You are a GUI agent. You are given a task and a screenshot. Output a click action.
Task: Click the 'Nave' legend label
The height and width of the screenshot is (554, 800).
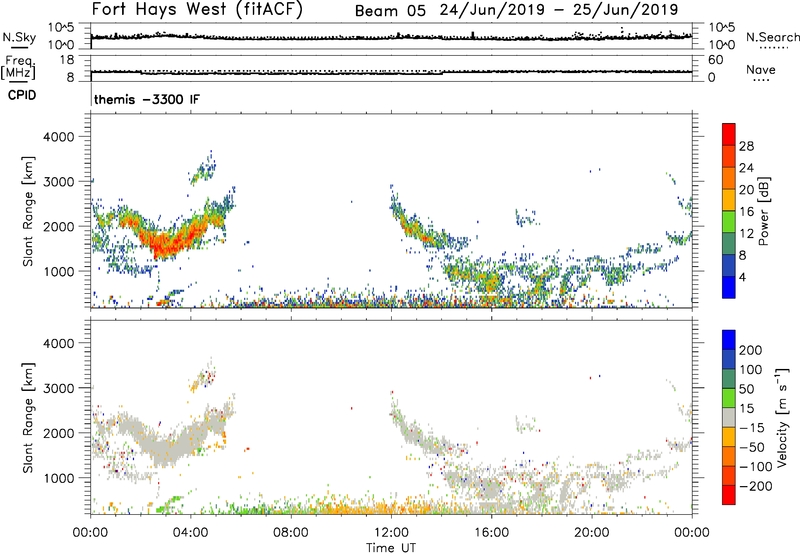tap(761, 69)
